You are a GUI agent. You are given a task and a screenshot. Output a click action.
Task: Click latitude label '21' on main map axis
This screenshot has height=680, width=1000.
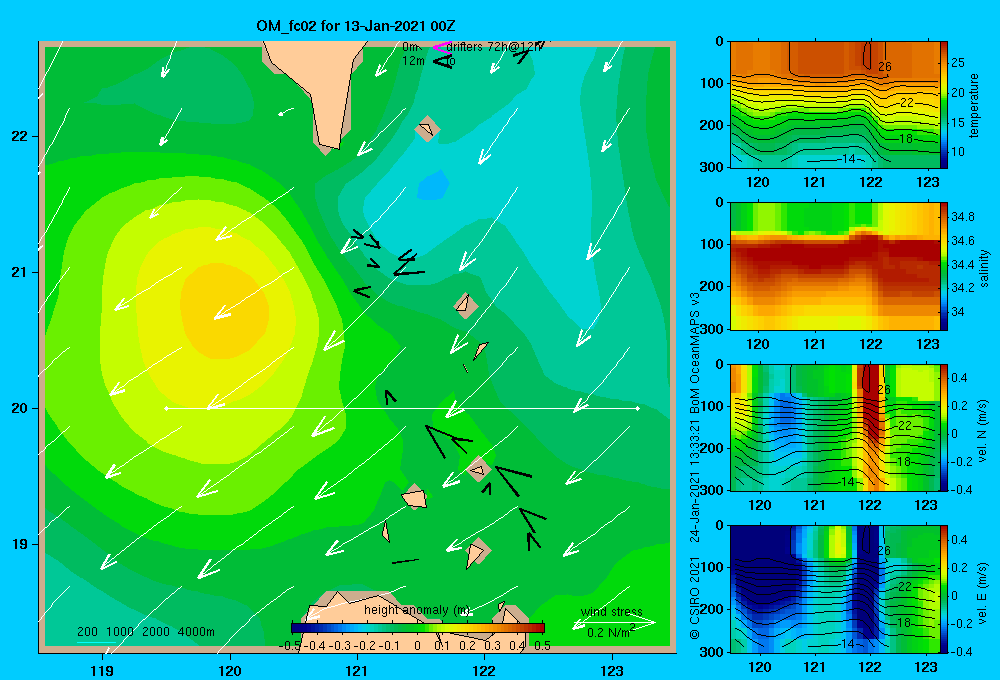pyautogui.click(x=19, y=272)
